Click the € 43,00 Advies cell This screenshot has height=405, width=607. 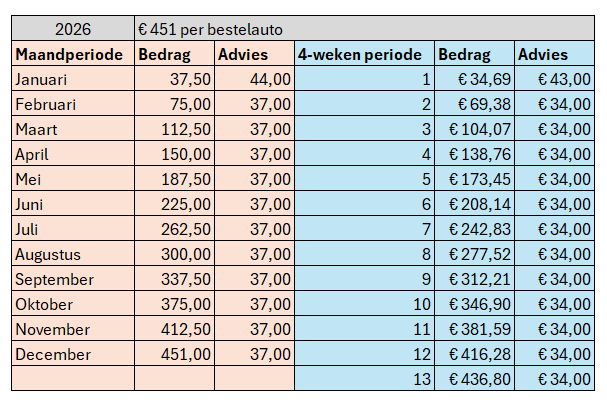coord(554,79)
